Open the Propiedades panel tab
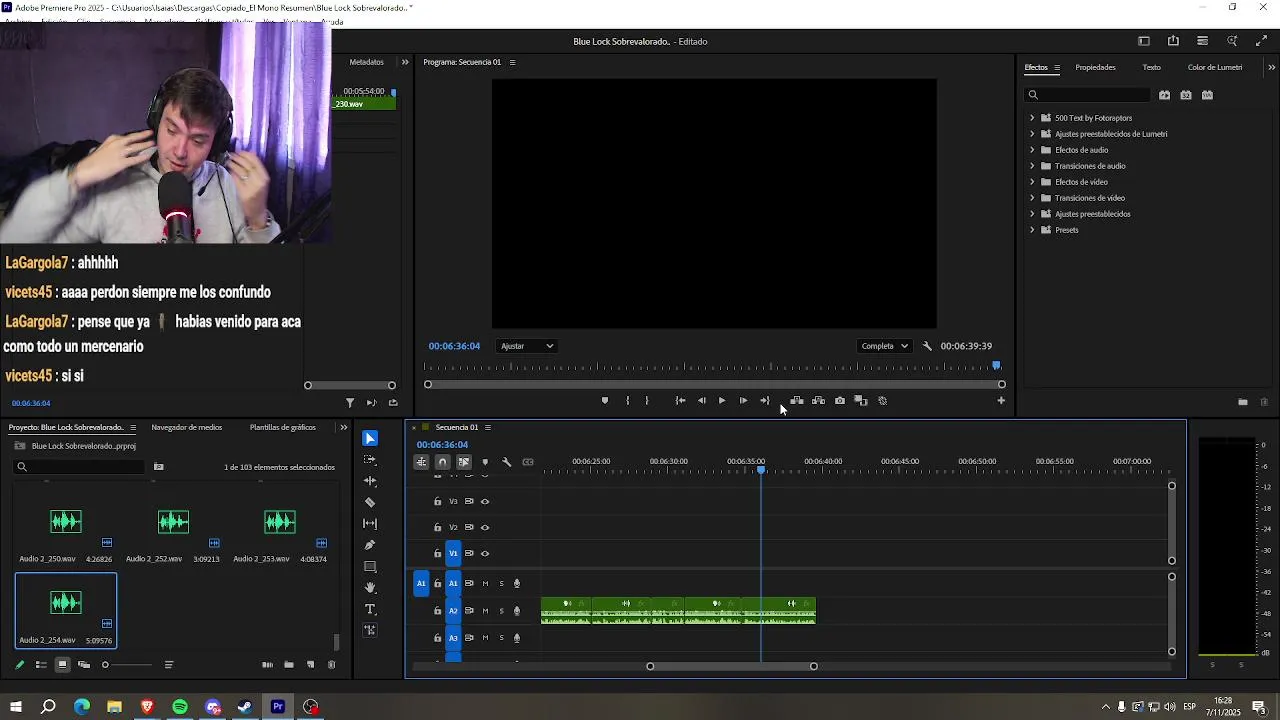 pyautogui.click(x=1095, y=68)
